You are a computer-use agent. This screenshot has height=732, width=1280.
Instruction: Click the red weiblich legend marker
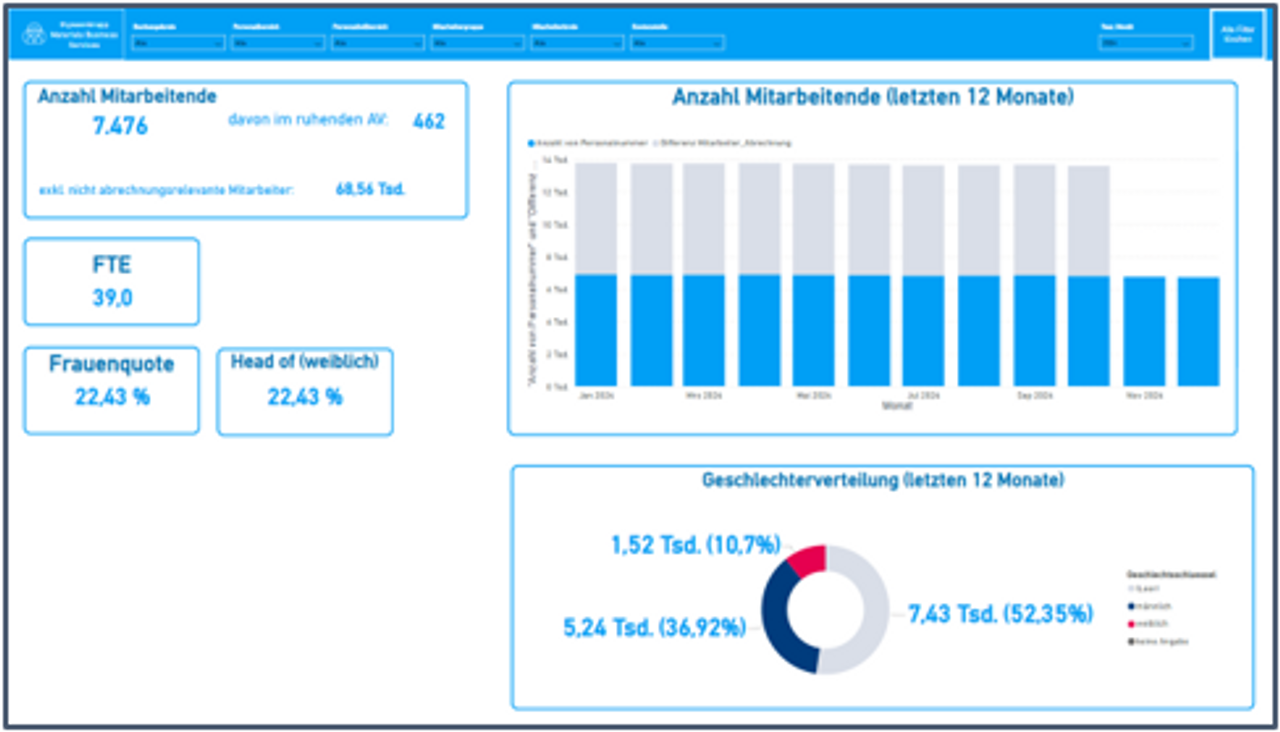click(1130, 624)
